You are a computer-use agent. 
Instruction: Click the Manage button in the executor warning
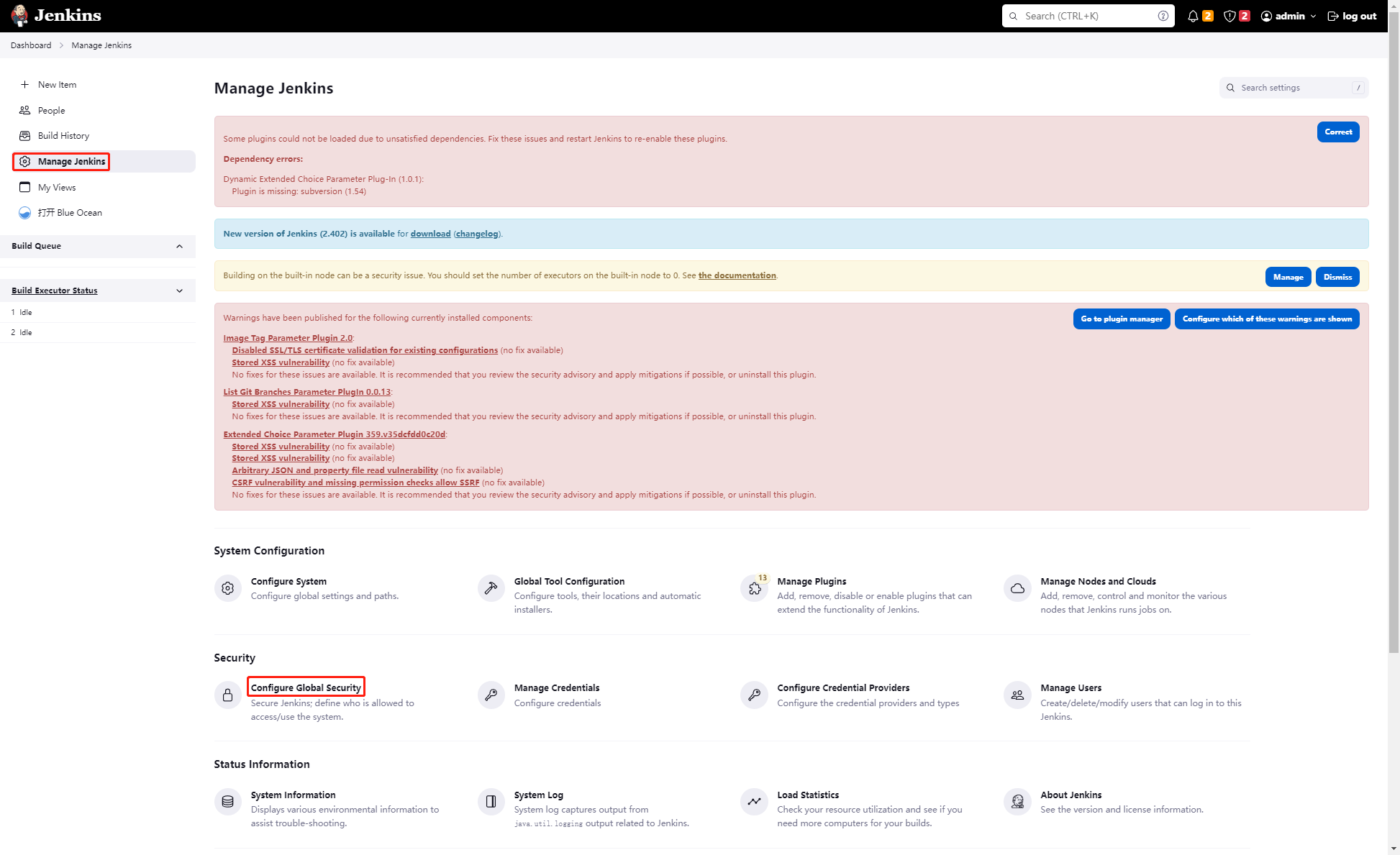tap(1288, 277)
